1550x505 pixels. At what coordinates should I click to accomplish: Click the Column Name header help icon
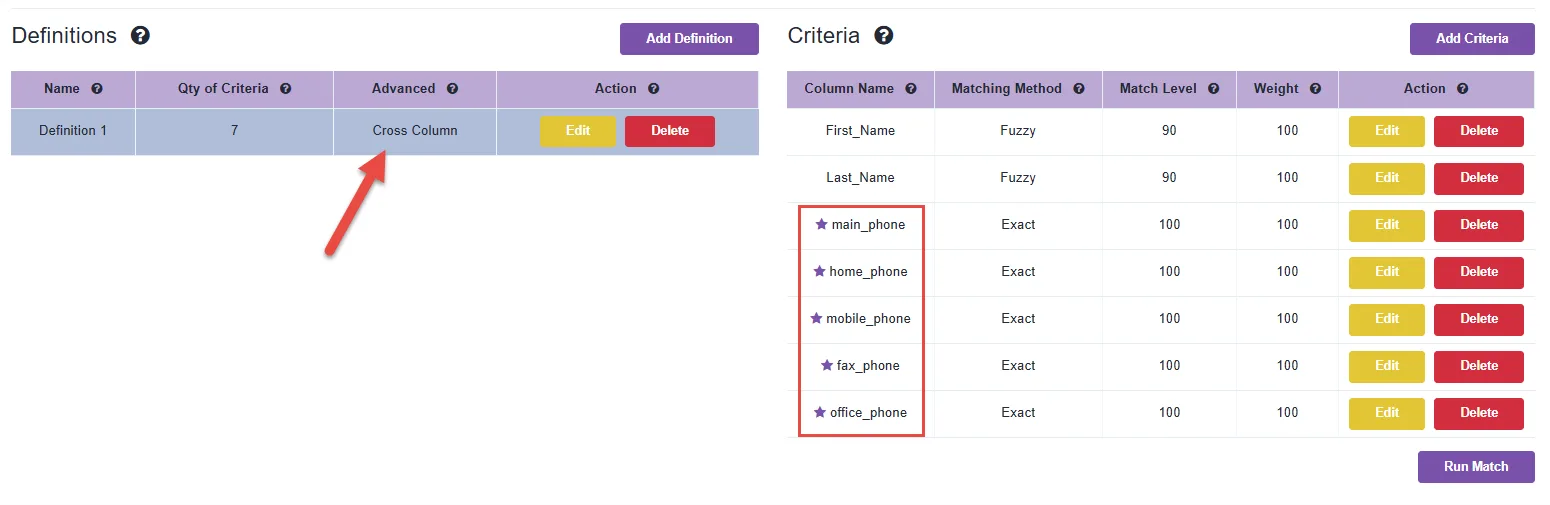[x=911, y=89]
